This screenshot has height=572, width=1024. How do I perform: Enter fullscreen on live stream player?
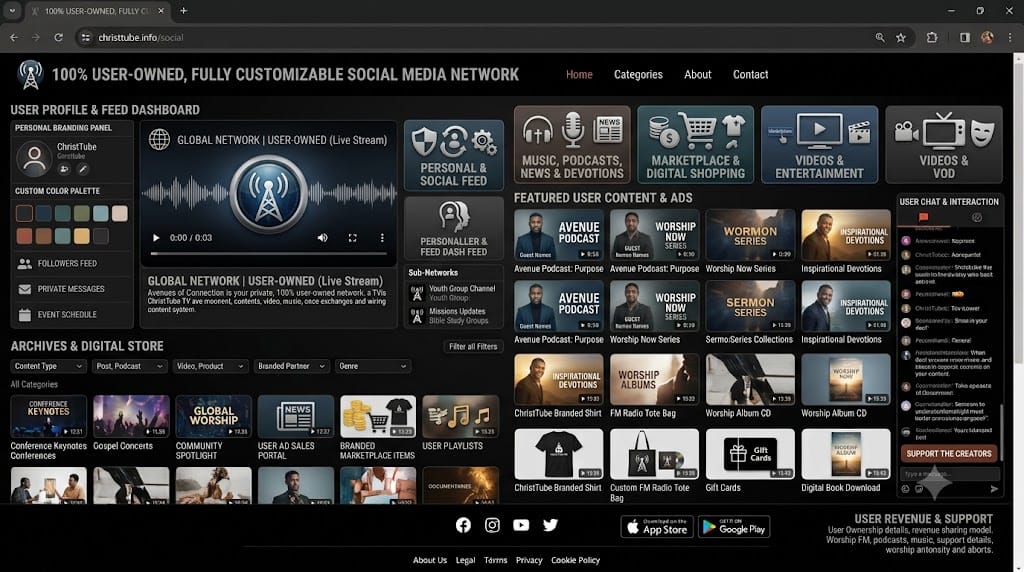(x=352, y=238)
